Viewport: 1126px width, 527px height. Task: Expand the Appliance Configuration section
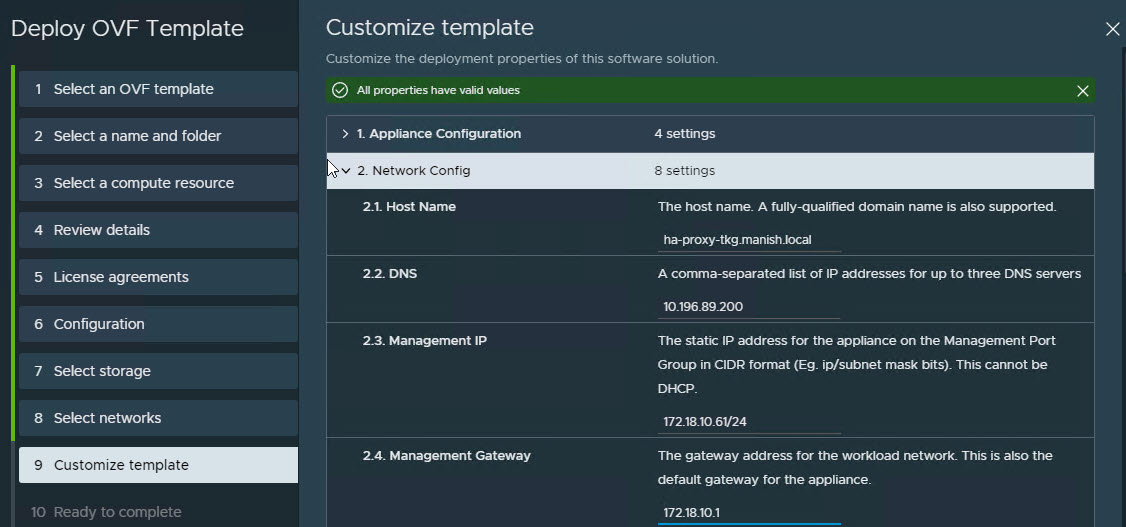[x=346, y=134]
